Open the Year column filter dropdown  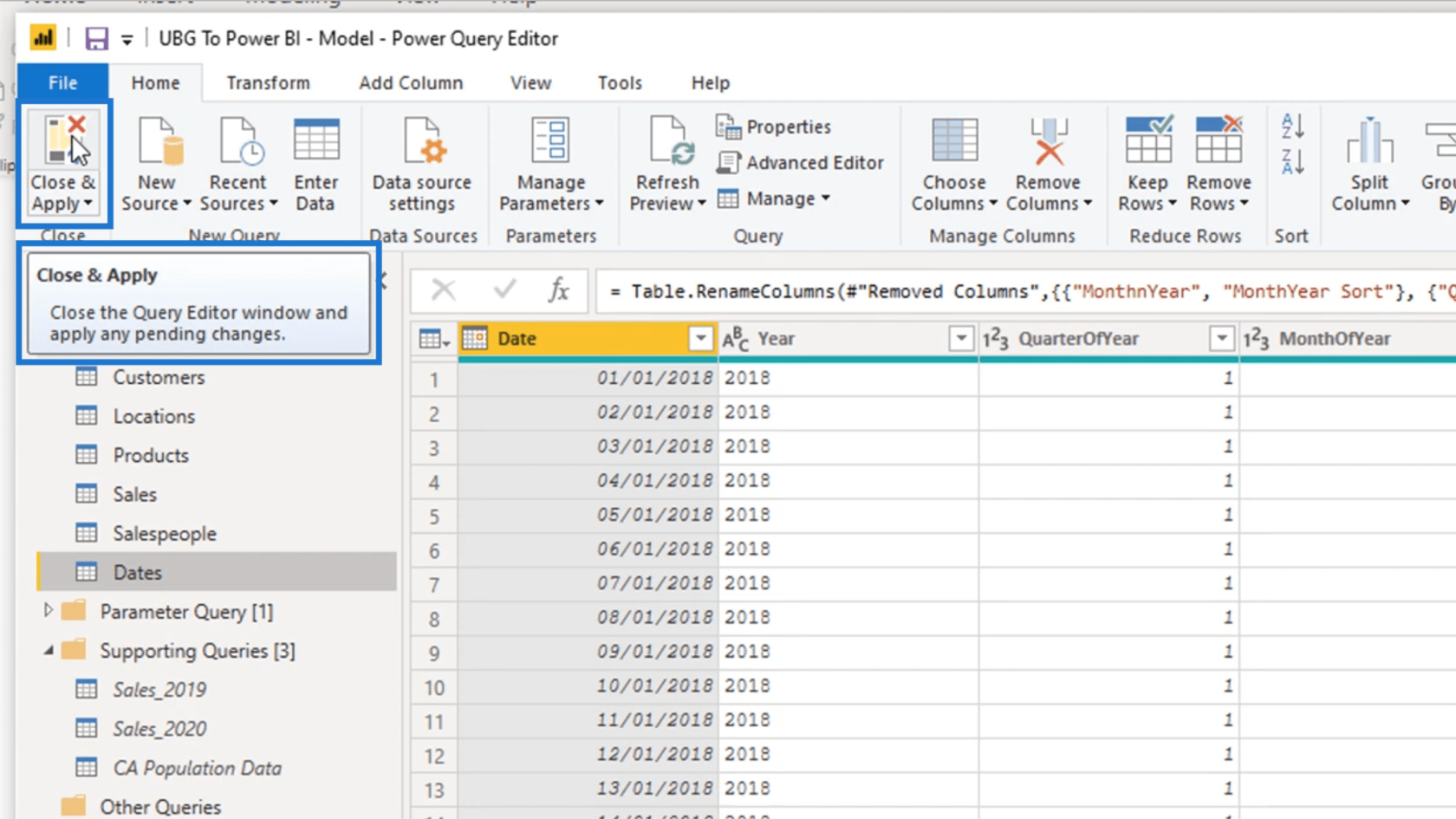click(x=961, y=339)
